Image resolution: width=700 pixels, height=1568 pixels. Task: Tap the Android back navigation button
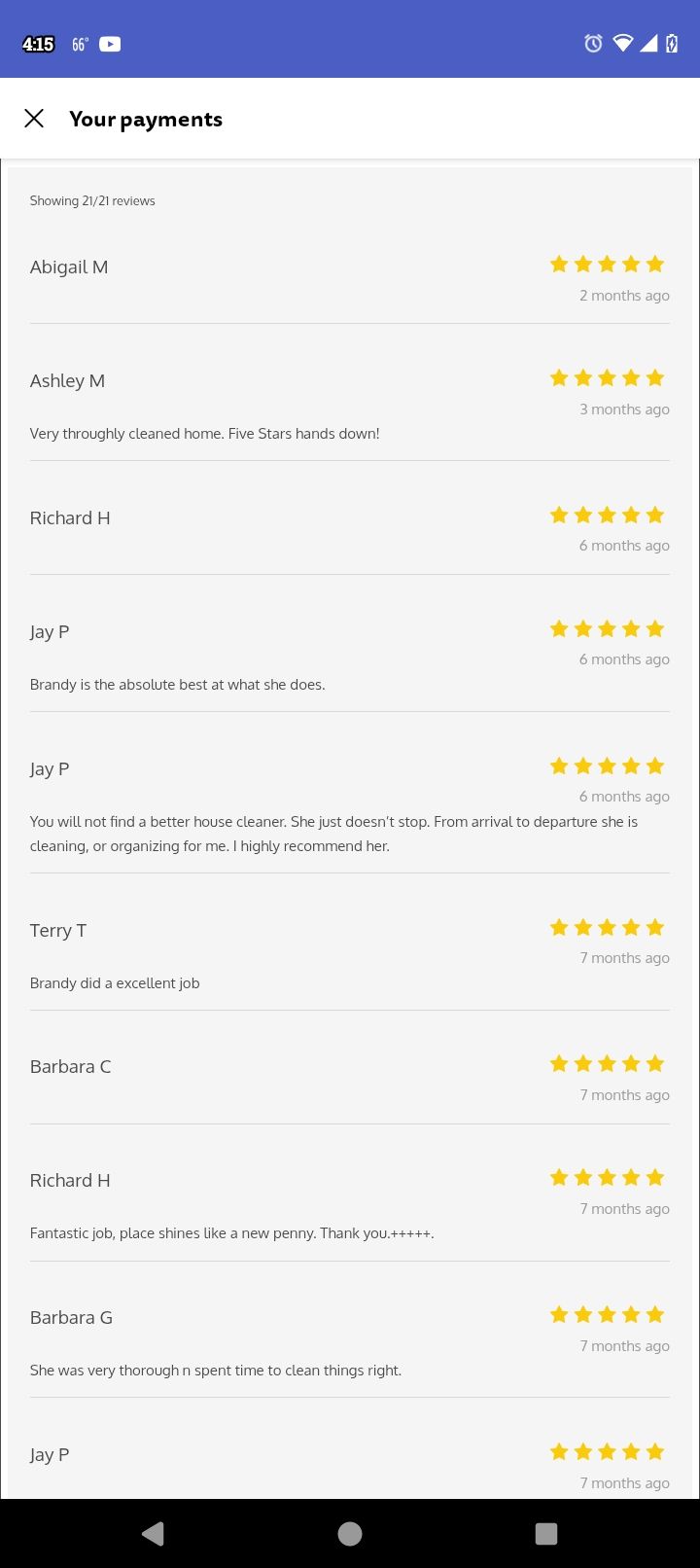(x=153, y=1534)
